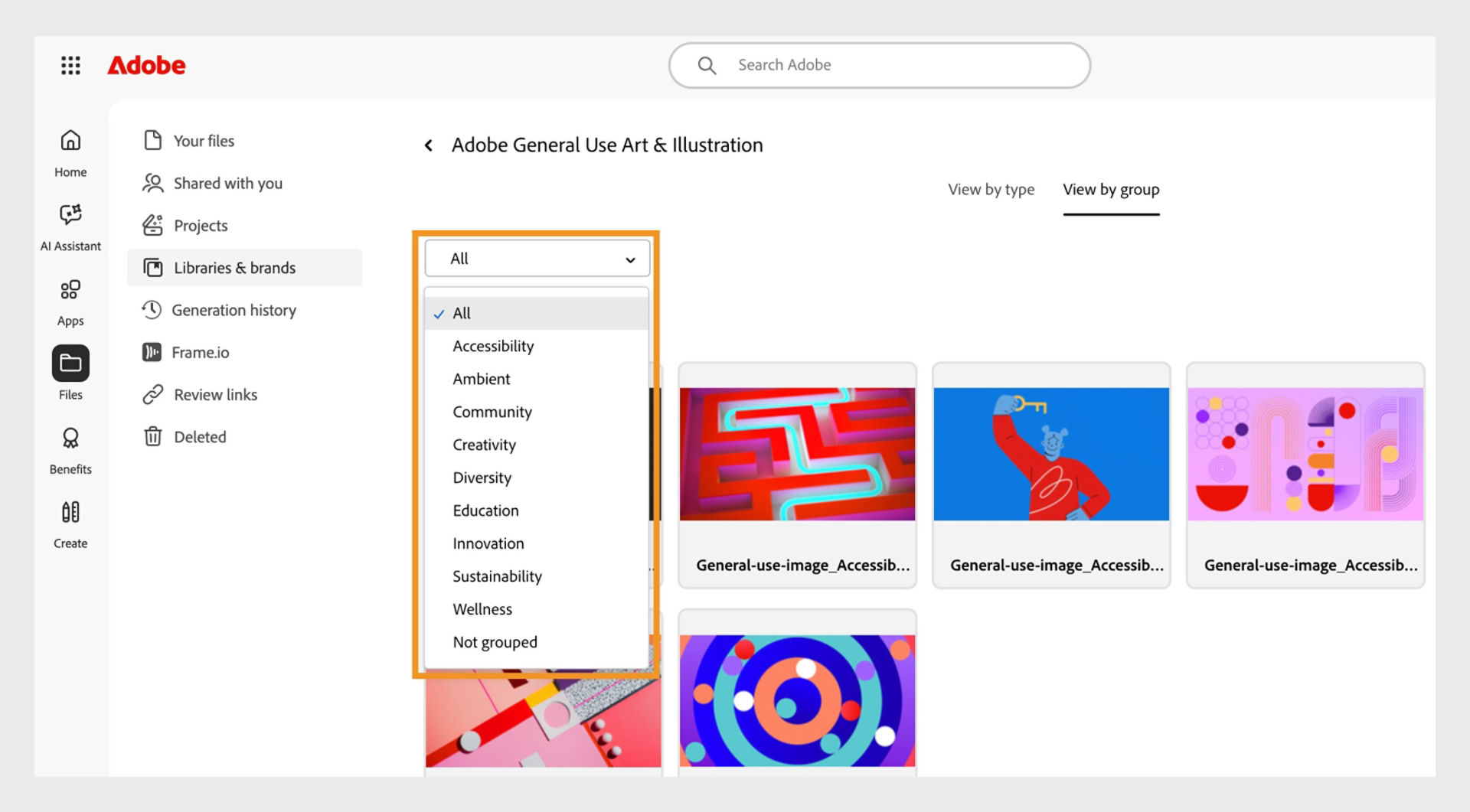Image resolution: width=1470 pixels, height=812 pixels.
Task: Open Your files link
Action: pos(204,141)
